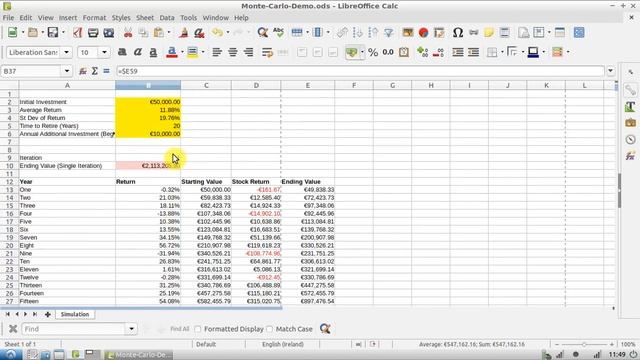Click the Sum sigma button
640x360 pixels.
(x=95, y=71)
